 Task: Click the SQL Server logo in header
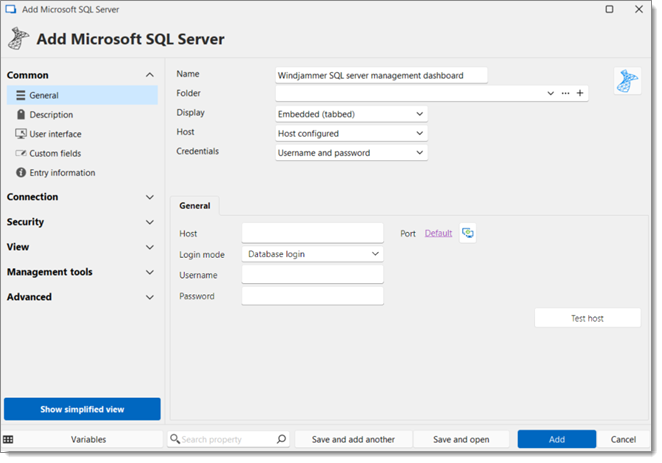pos(19,38)
